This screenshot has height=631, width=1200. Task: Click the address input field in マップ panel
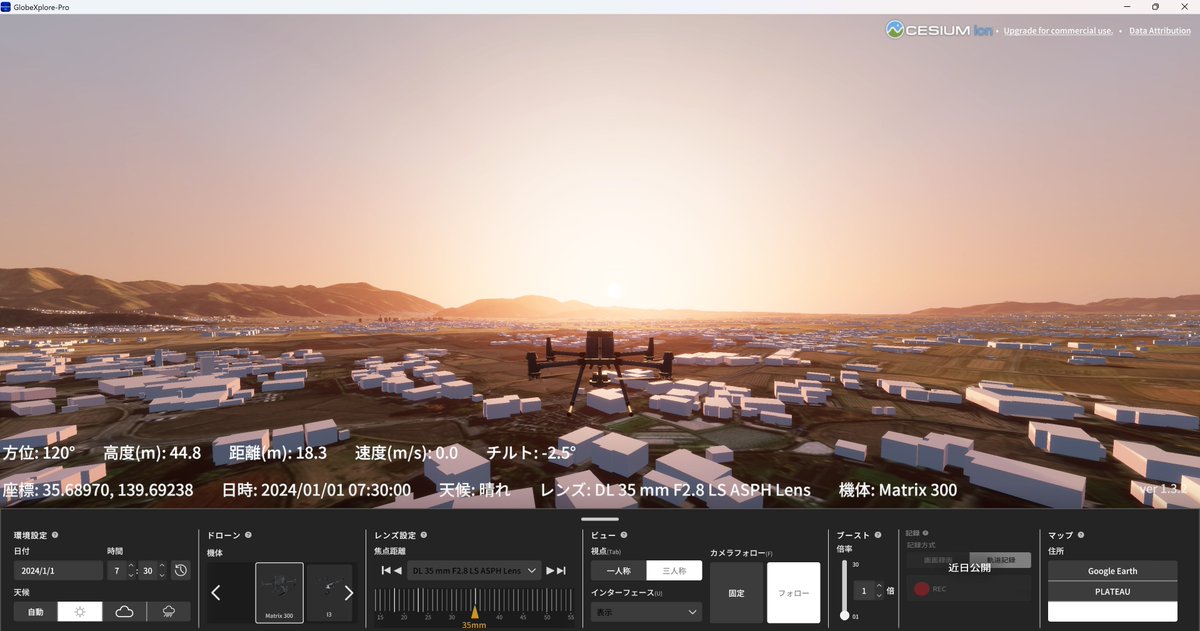[x=1112, y=610]
